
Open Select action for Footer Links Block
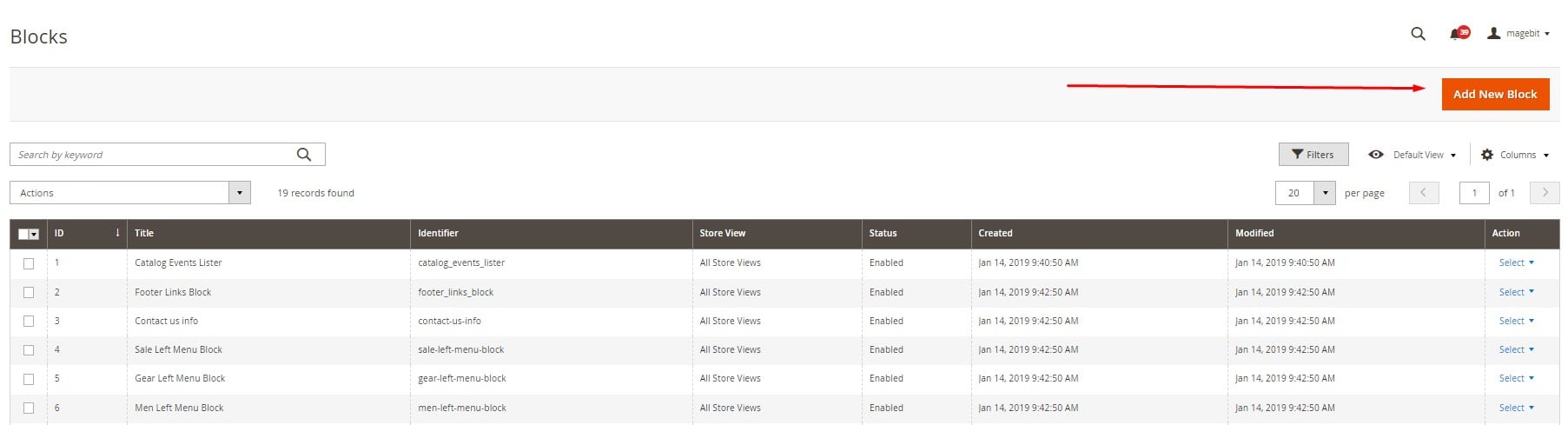click(x=1516, y=292)
